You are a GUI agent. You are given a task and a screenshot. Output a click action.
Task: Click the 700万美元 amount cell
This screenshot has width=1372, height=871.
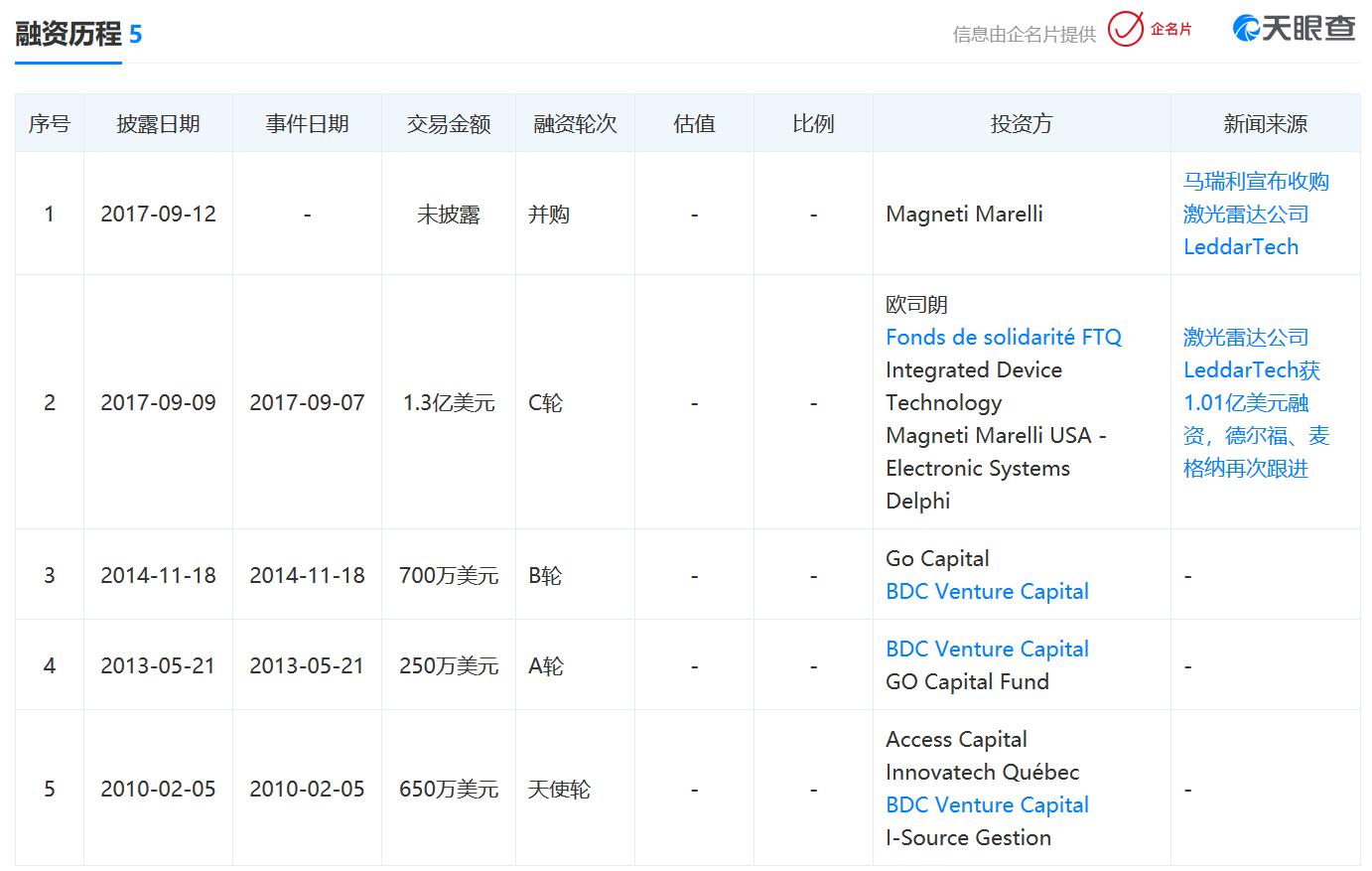(x=449, y=575)
